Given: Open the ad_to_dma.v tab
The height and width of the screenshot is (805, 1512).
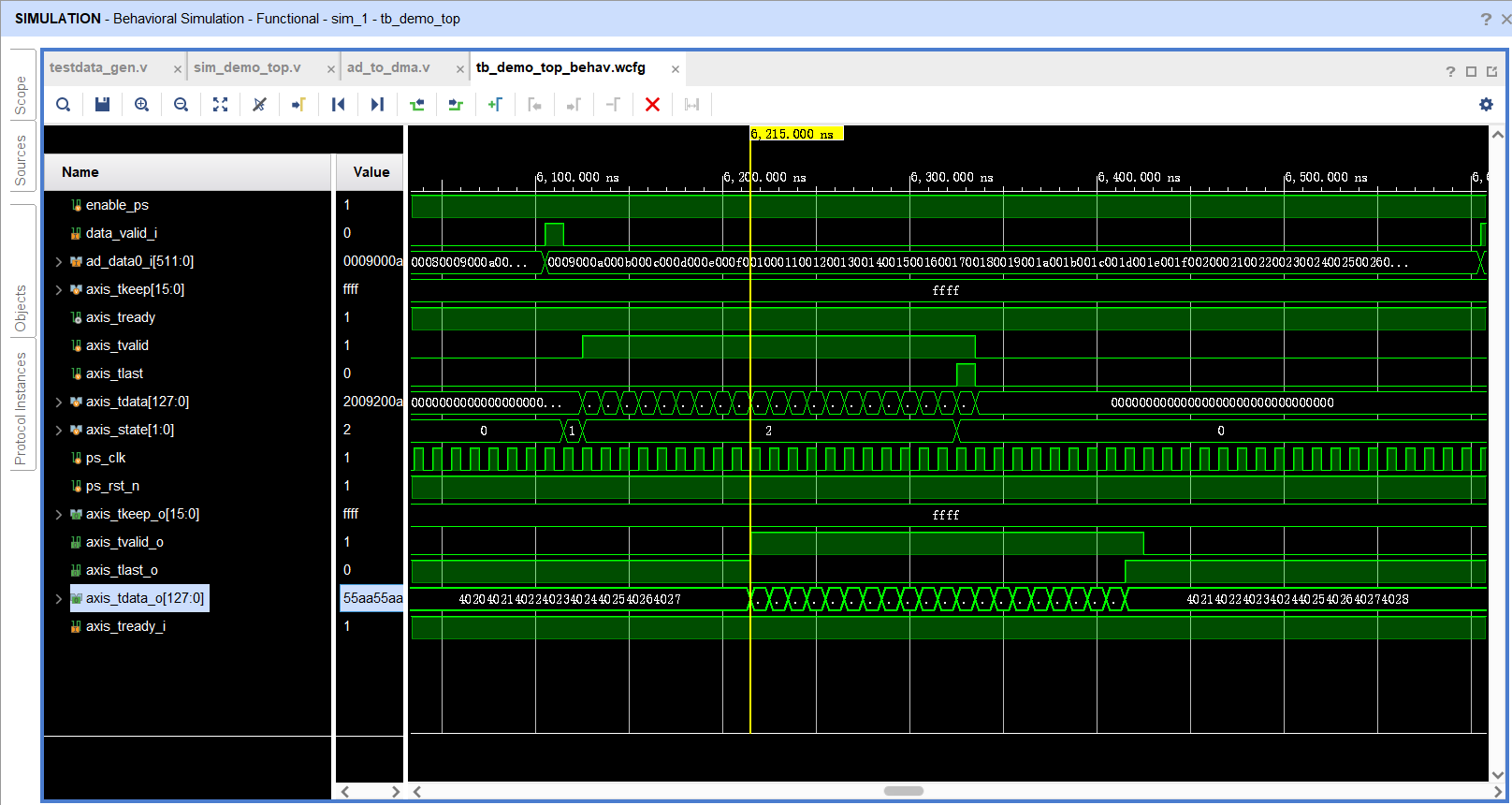Looking at the screenshot, I should point(388,67).
